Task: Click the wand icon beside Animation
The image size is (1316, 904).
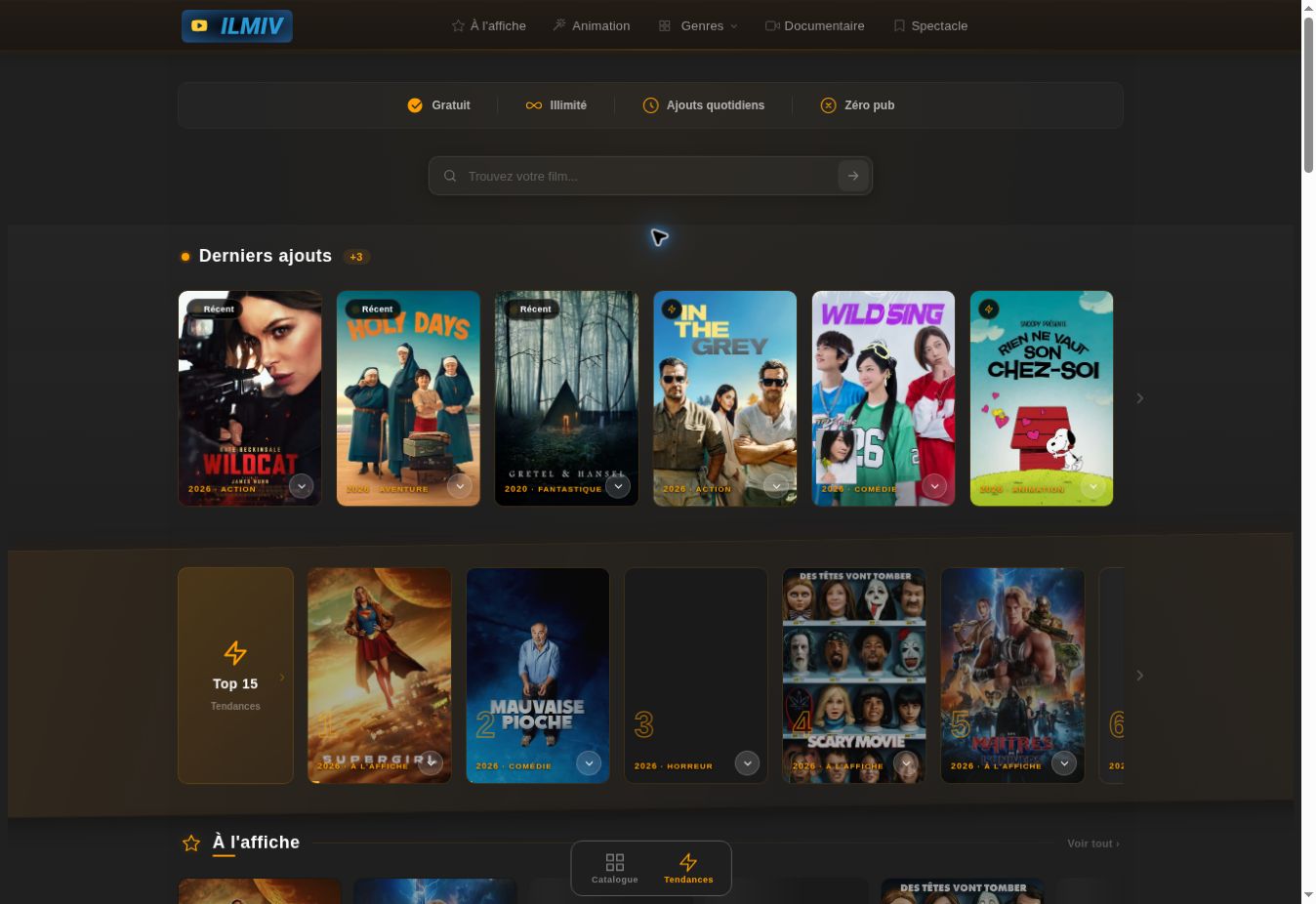Action: click(x=559, y=25)
